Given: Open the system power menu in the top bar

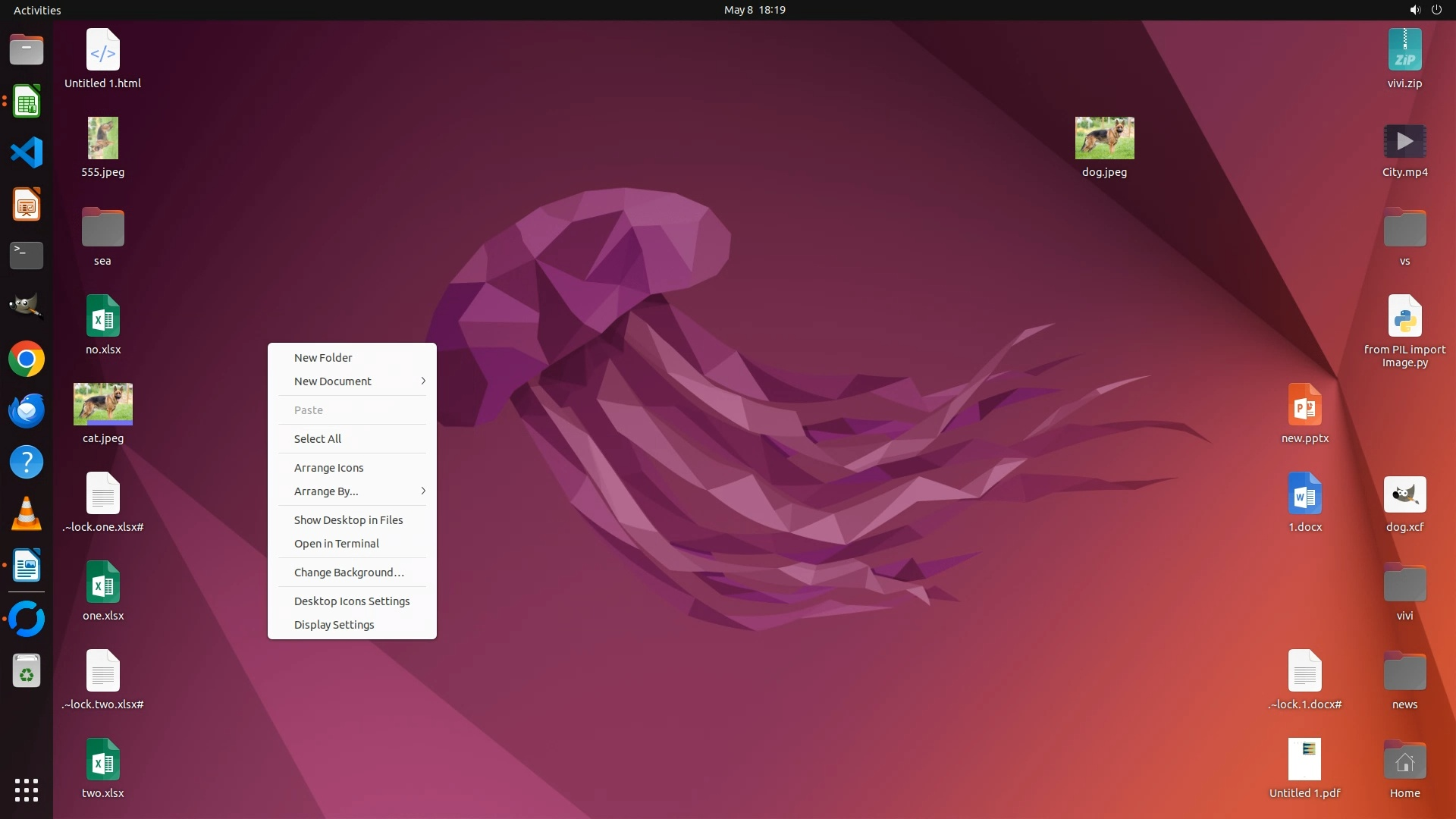Looking at the screenshot, I should pos(1436,10).
